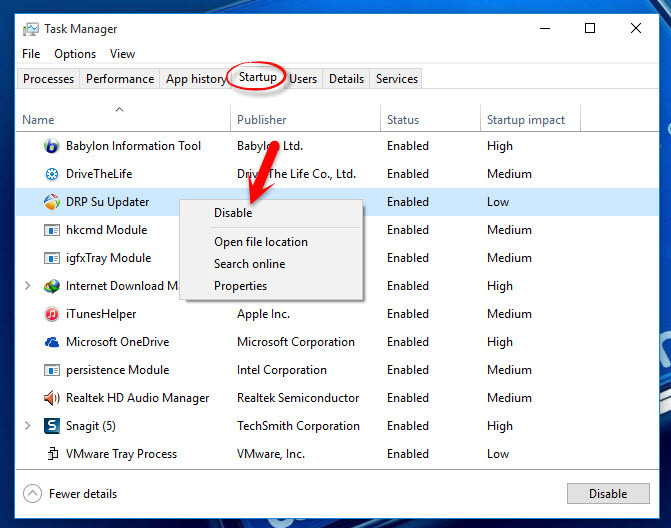Select the iTunesHelper row name
Screen dimensions: 671x528
(101, 314)
